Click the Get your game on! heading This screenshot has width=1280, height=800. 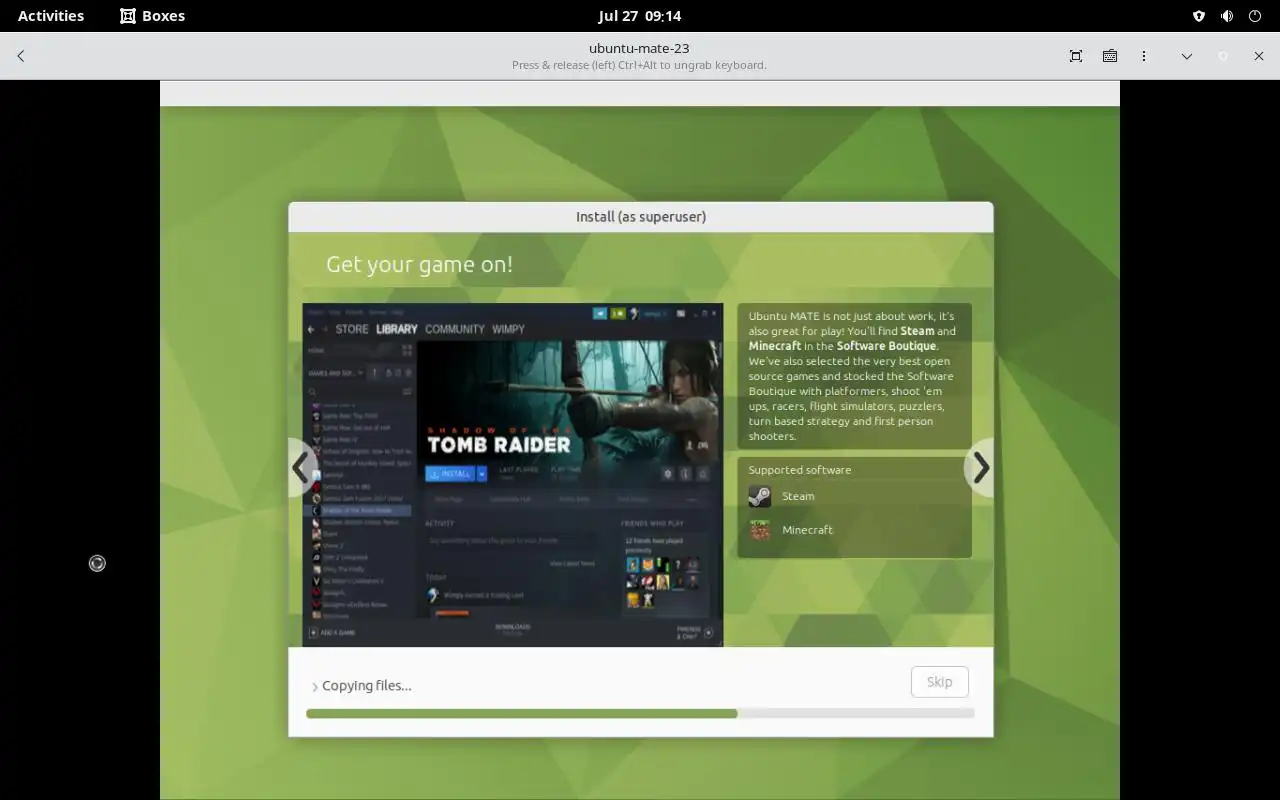pyautogui.click(x=419, y=264)
